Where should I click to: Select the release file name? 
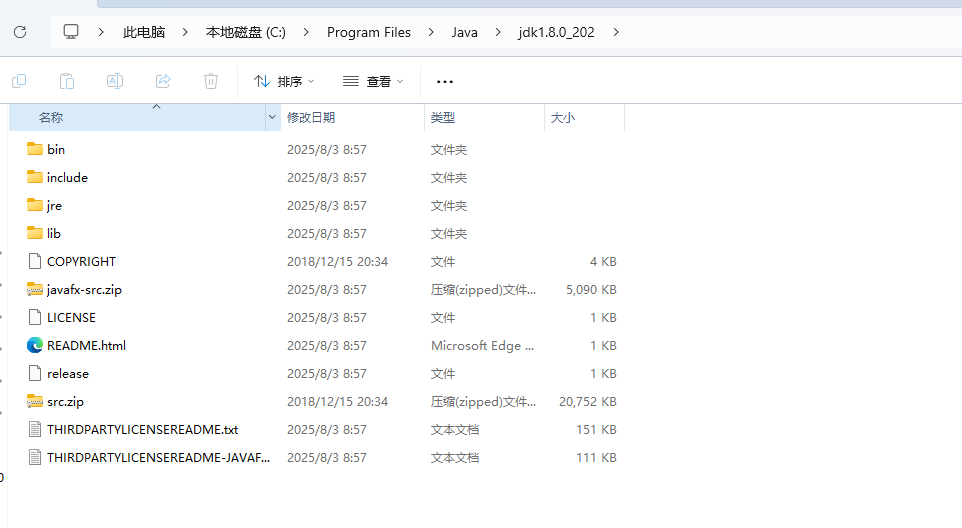[x=68, y=374]
